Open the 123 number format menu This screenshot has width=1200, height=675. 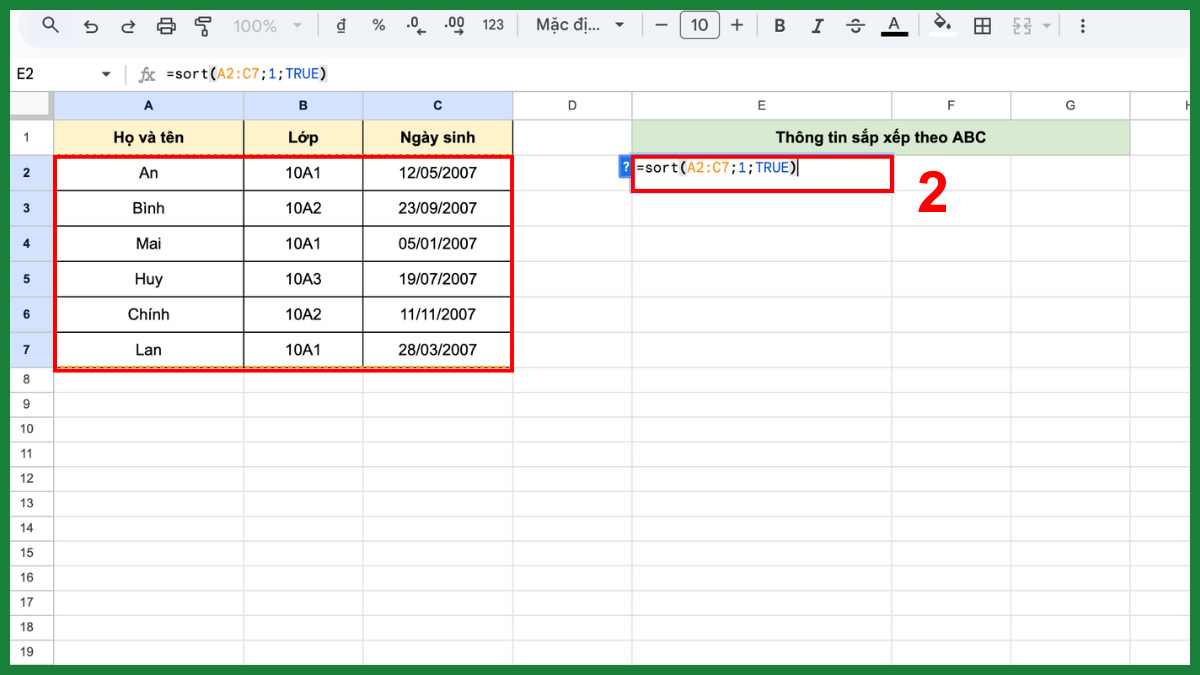coord(492,25)
